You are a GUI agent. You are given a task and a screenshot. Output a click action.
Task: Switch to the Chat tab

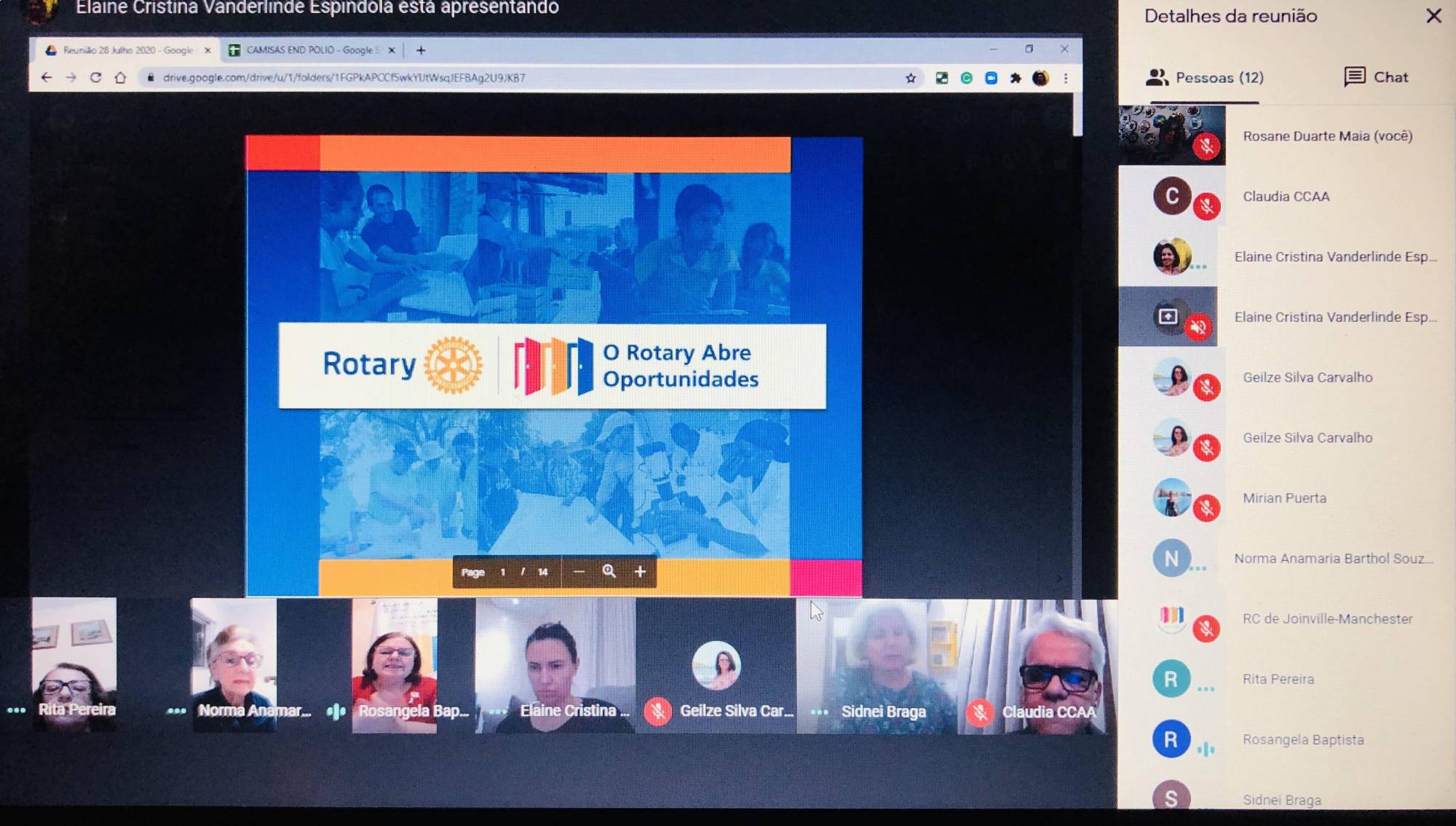coord(1376,77)
